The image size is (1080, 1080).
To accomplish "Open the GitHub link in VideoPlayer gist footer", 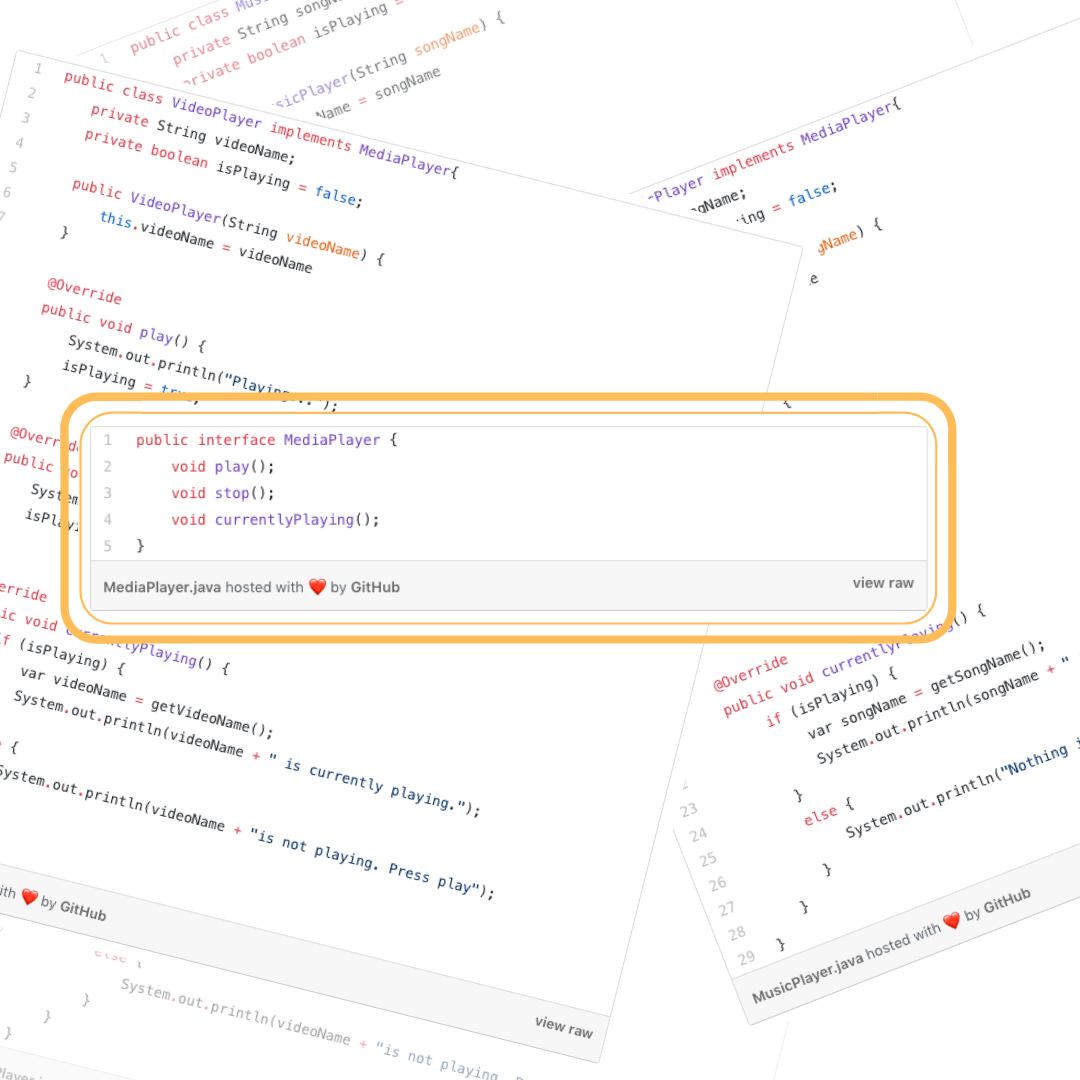I will [x=83, y=911].
